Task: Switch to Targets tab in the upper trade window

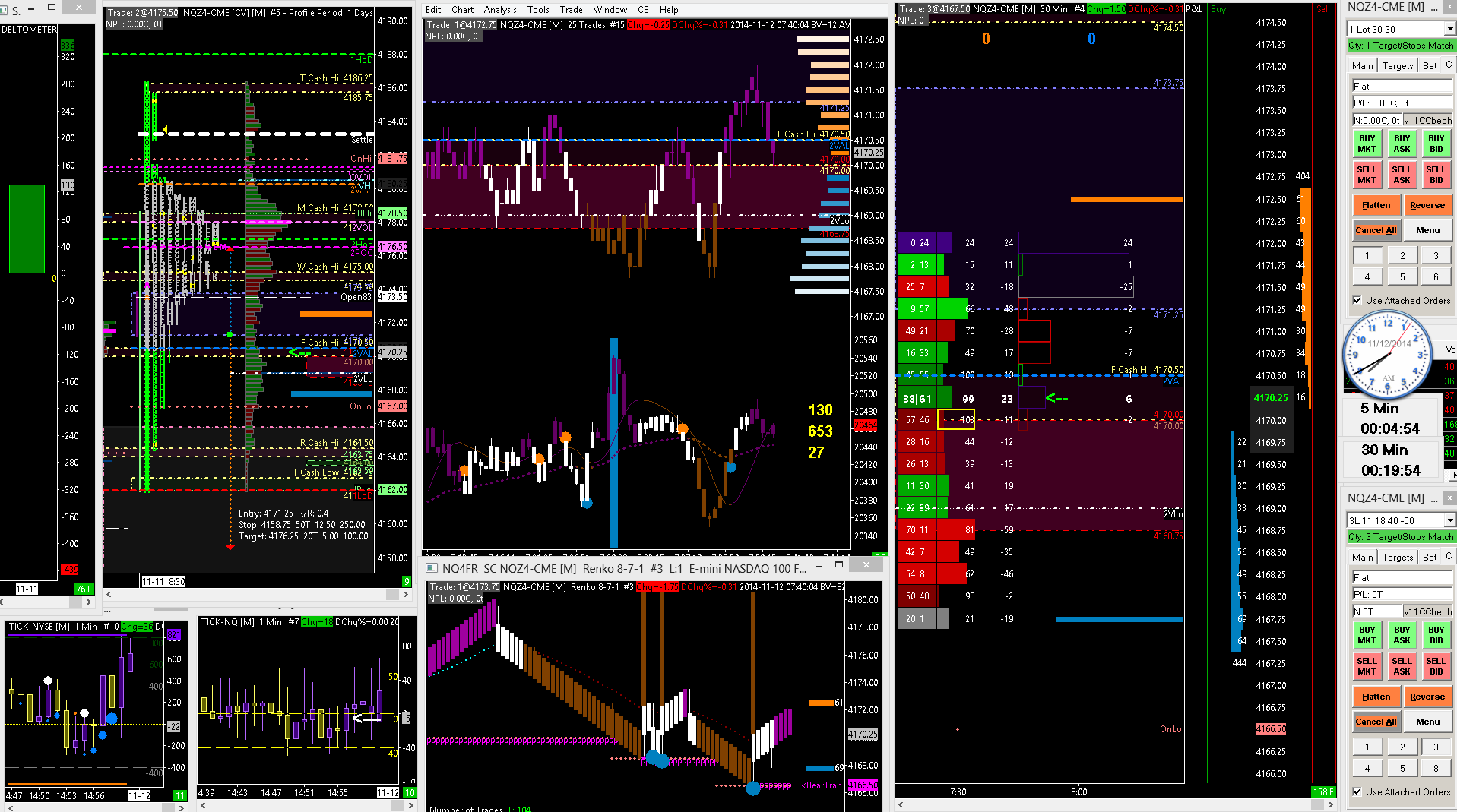Action: pos(1398,66)
